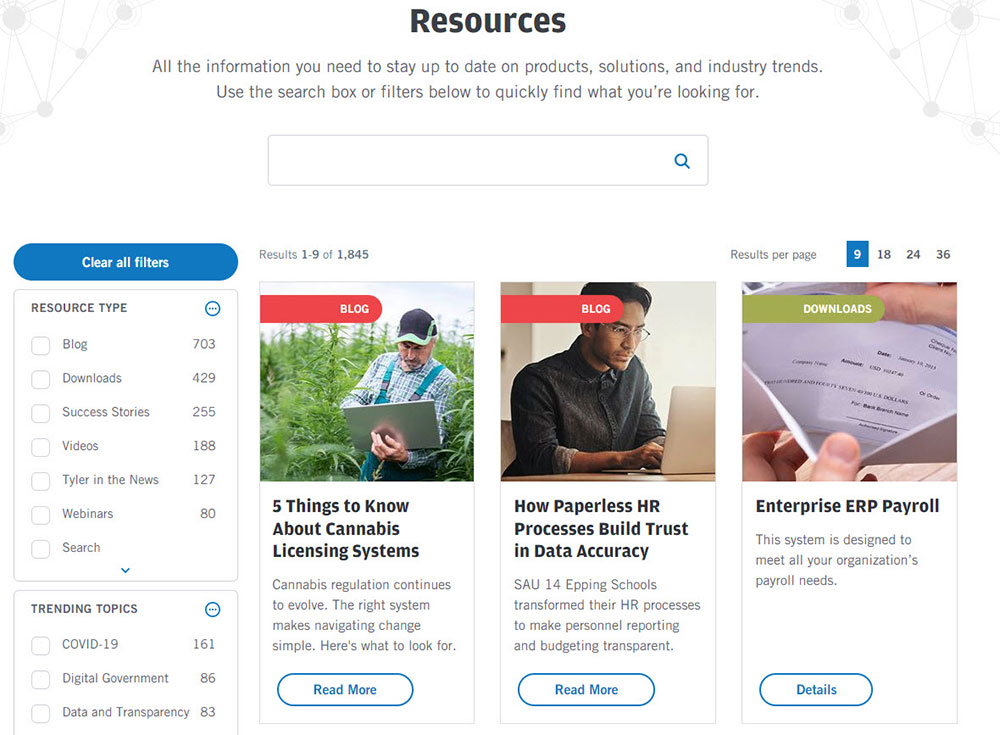The width and height of the screenshot is (1000, 735).
Task: Click Details on Enterprise ERP Payroll
Action: point(816,689)
